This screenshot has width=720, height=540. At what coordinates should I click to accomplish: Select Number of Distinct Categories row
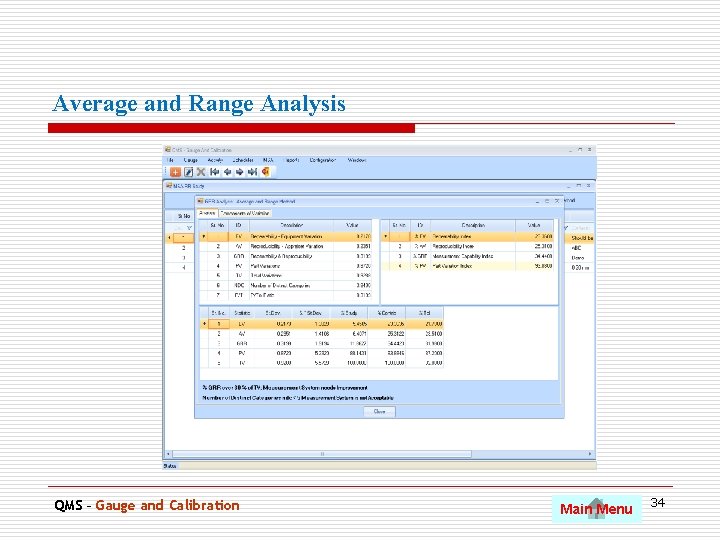click(285, 286)
